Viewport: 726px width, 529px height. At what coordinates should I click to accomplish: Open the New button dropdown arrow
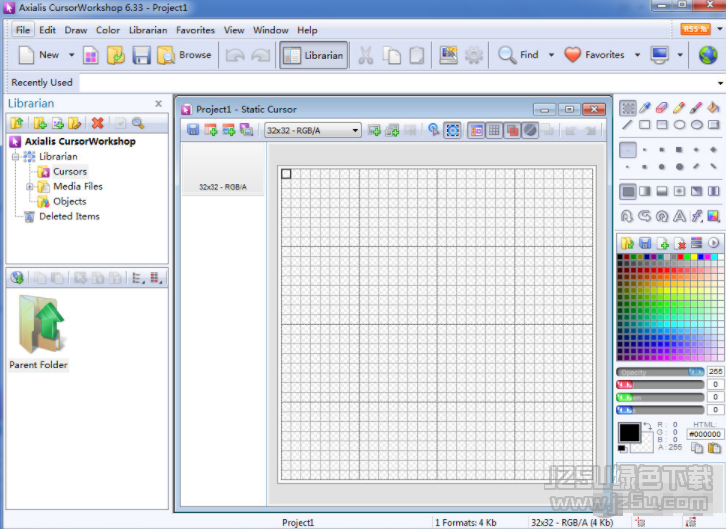pyautogui.click(x=71, y=55)
